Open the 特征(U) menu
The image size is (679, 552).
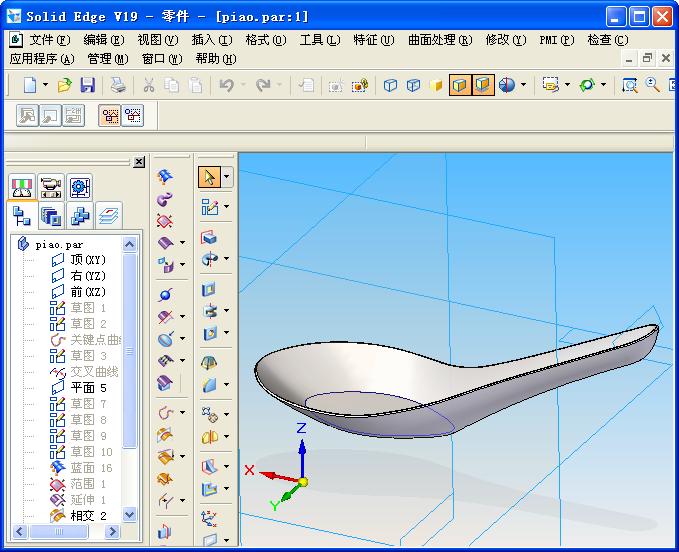click(x=373, y=40)
